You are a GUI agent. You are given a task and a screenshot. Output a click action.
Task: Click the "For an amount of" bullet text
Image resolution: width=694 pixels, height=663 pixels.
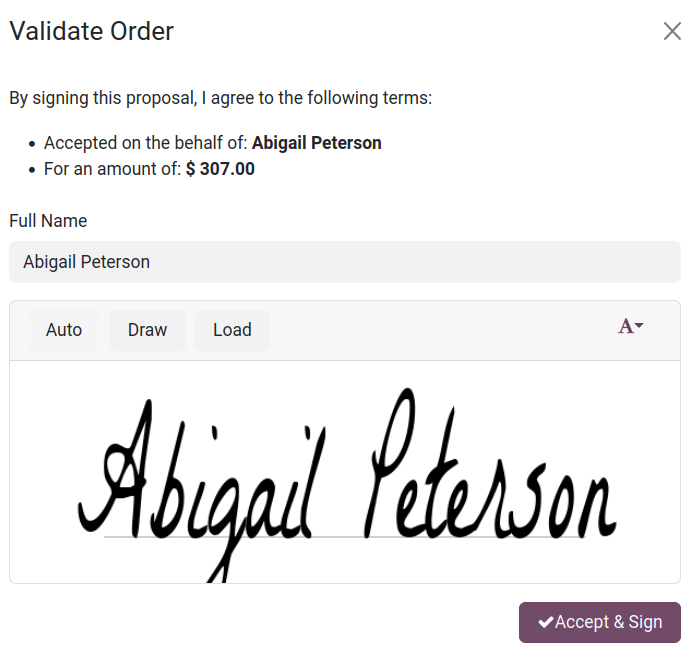113,169
